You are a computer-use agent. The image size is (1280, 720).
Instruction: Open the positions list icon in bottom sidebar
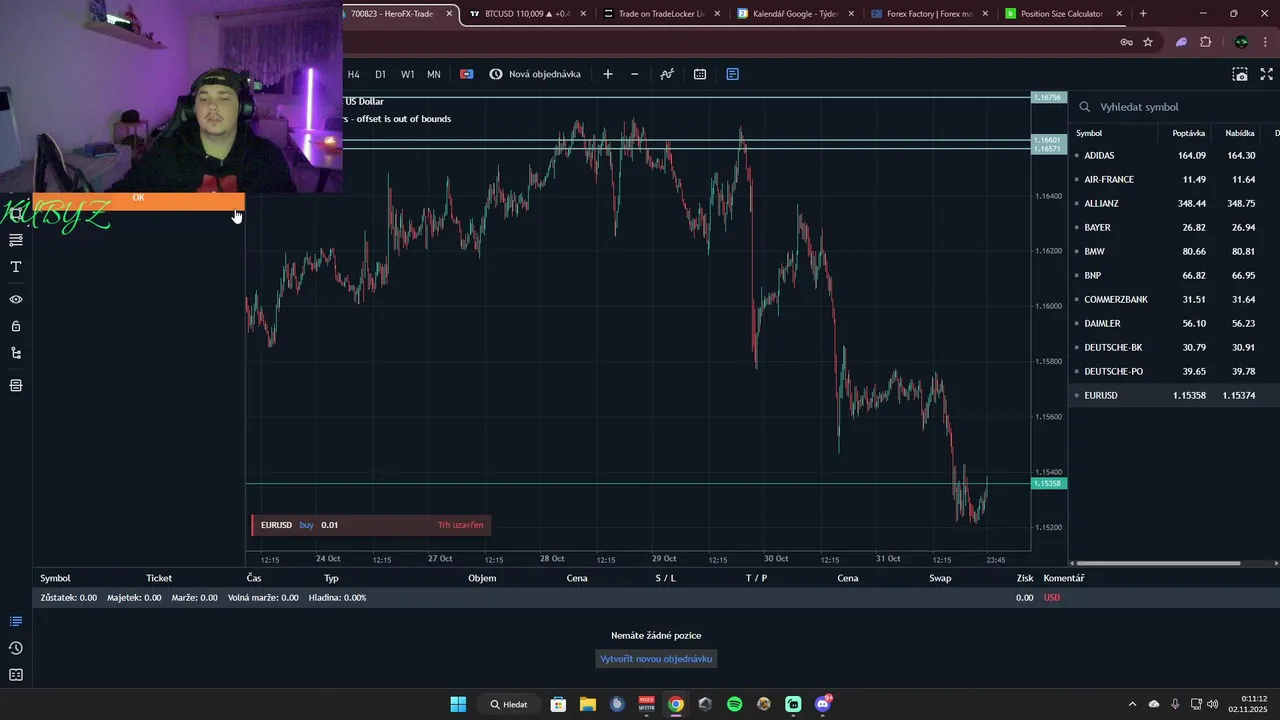pos(16,621)
